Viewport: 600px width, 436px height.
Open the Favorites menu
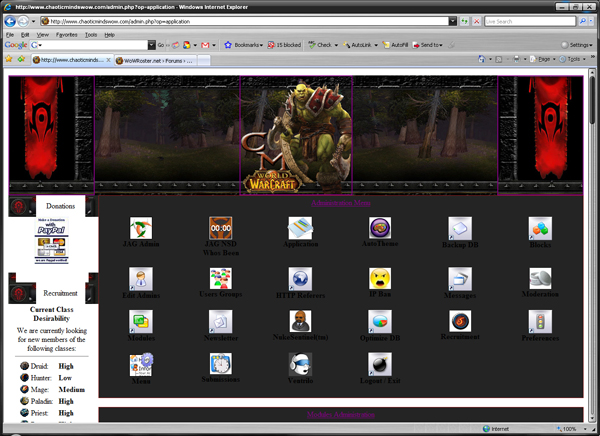coord(67,34)
